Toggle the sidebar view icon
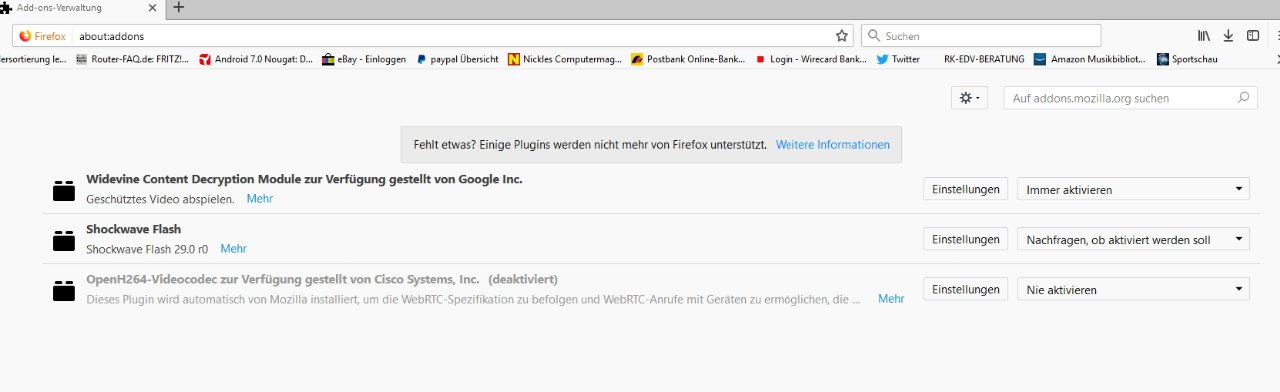Image resolution: width=1280 pixels, height=392 pixels. 1252,36
